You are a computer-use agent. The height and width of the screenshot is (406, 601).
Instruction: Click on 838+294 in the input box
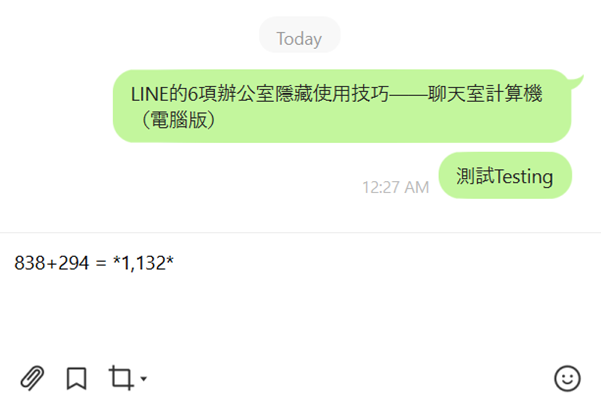pos(51,263)
